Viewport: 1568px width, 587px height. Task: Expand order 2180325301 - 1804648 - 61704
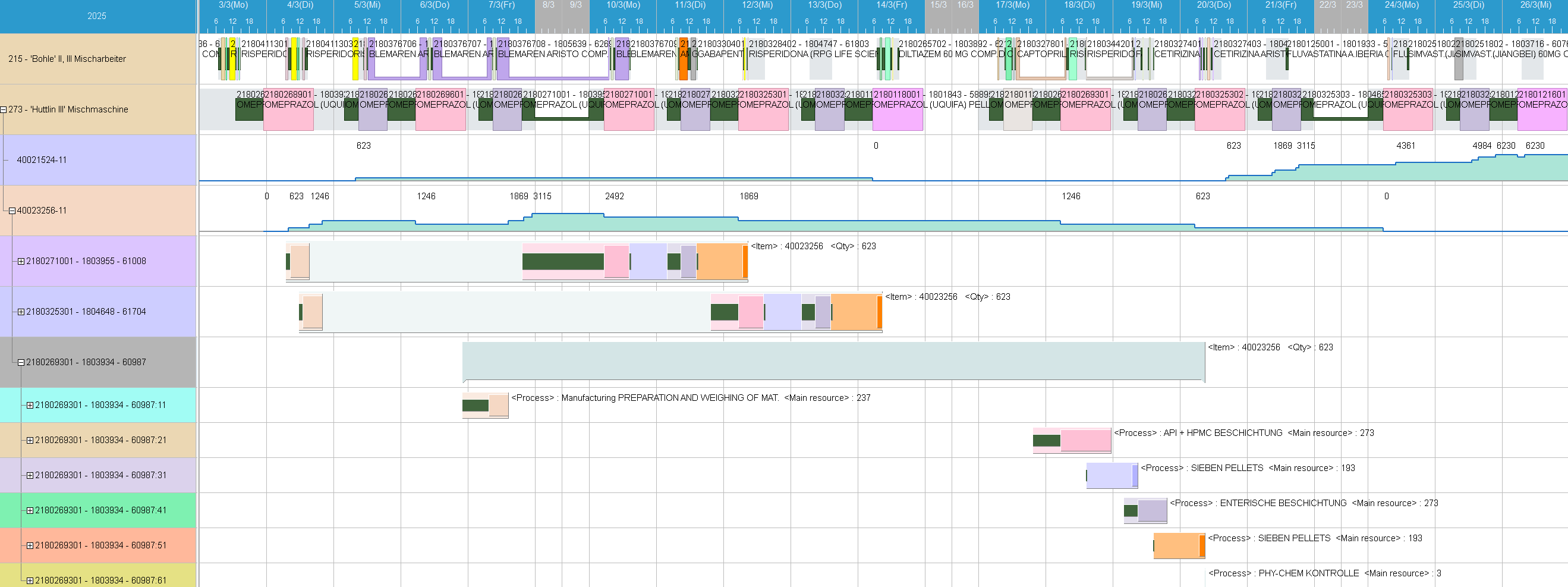click(x=21, y=312)
